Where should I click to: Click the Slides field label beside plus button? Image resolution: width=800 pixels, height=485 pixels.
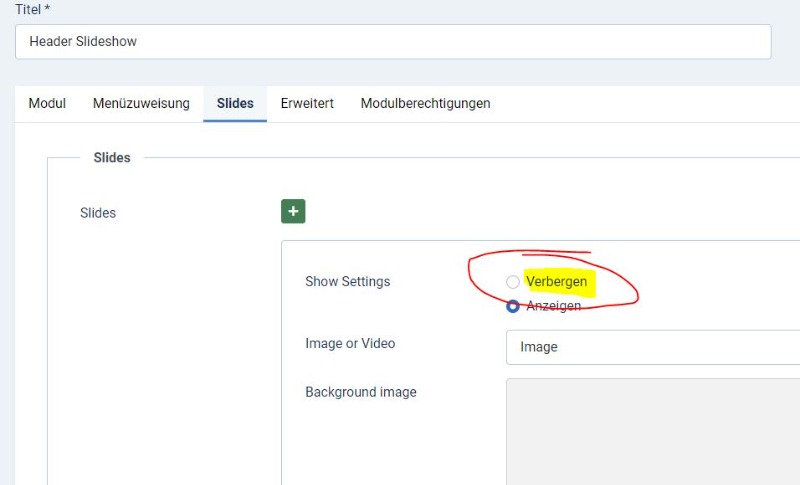coord(98,213)
